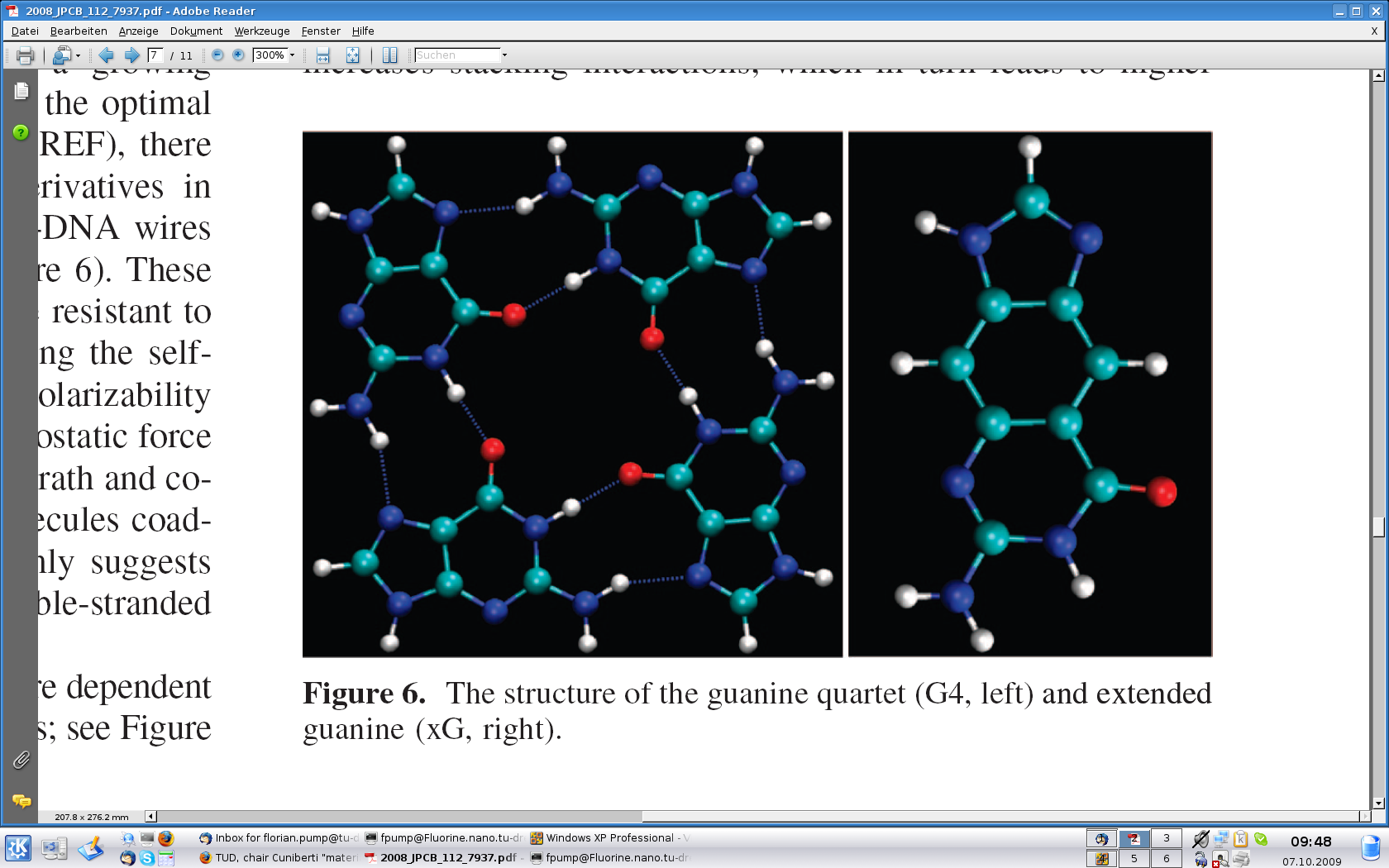This screenshot has width=1389, height=868.
Task: Open the network monitors tray icon
Action: pos(1220,839)
